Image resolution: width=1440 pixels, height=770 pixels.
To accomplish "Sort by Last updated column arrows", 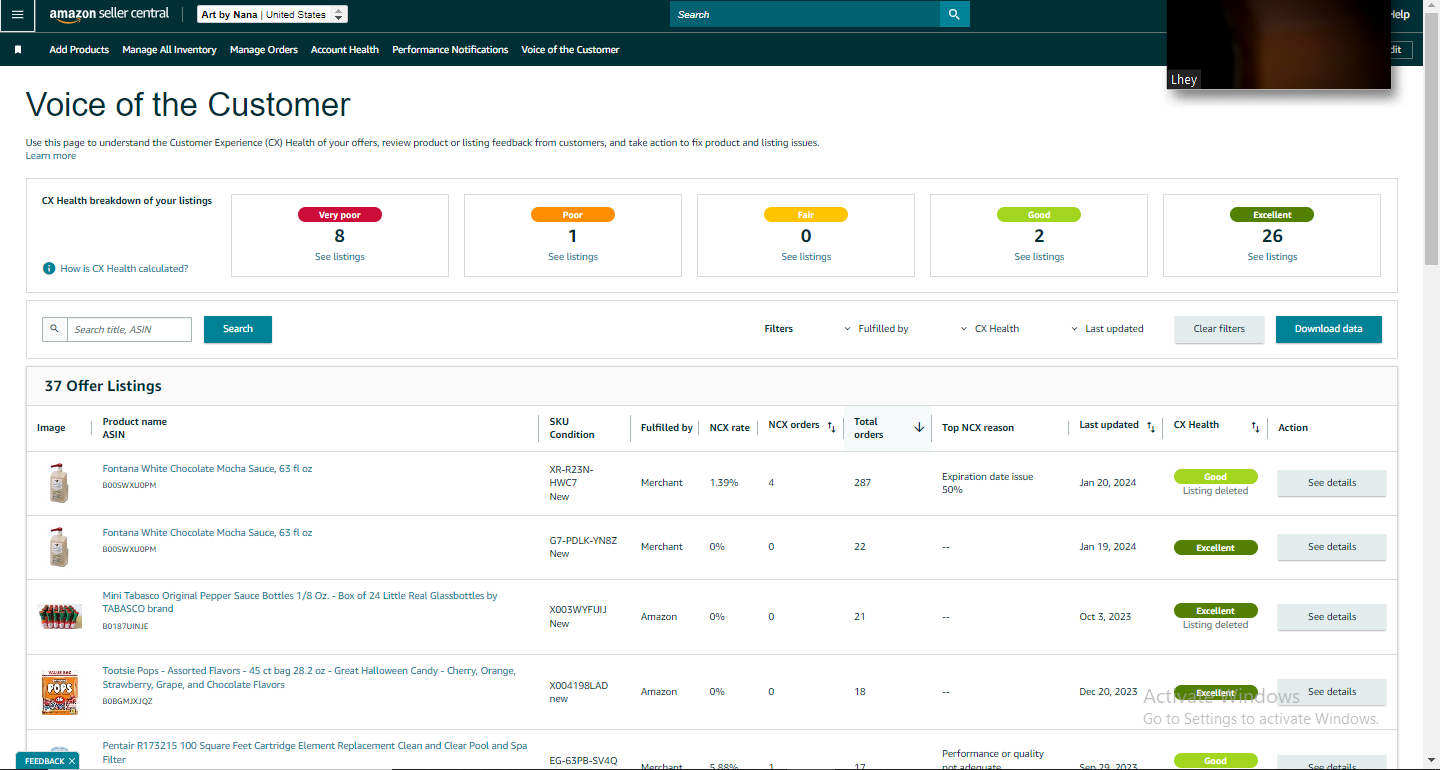I will click(x=1151, y=427).
